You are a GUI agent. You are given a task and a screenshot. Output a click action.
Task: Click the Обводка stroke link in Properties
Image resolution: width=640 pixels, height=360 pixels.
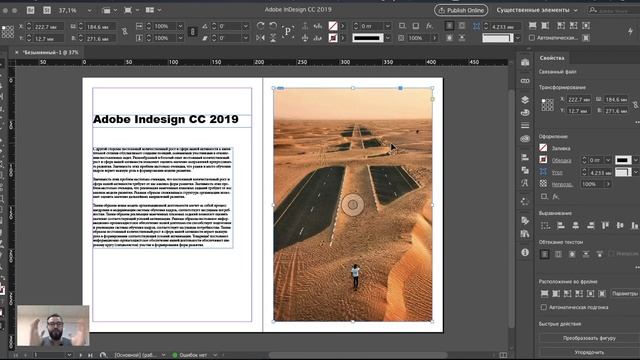pyautogui.click(x=562, y=160)
